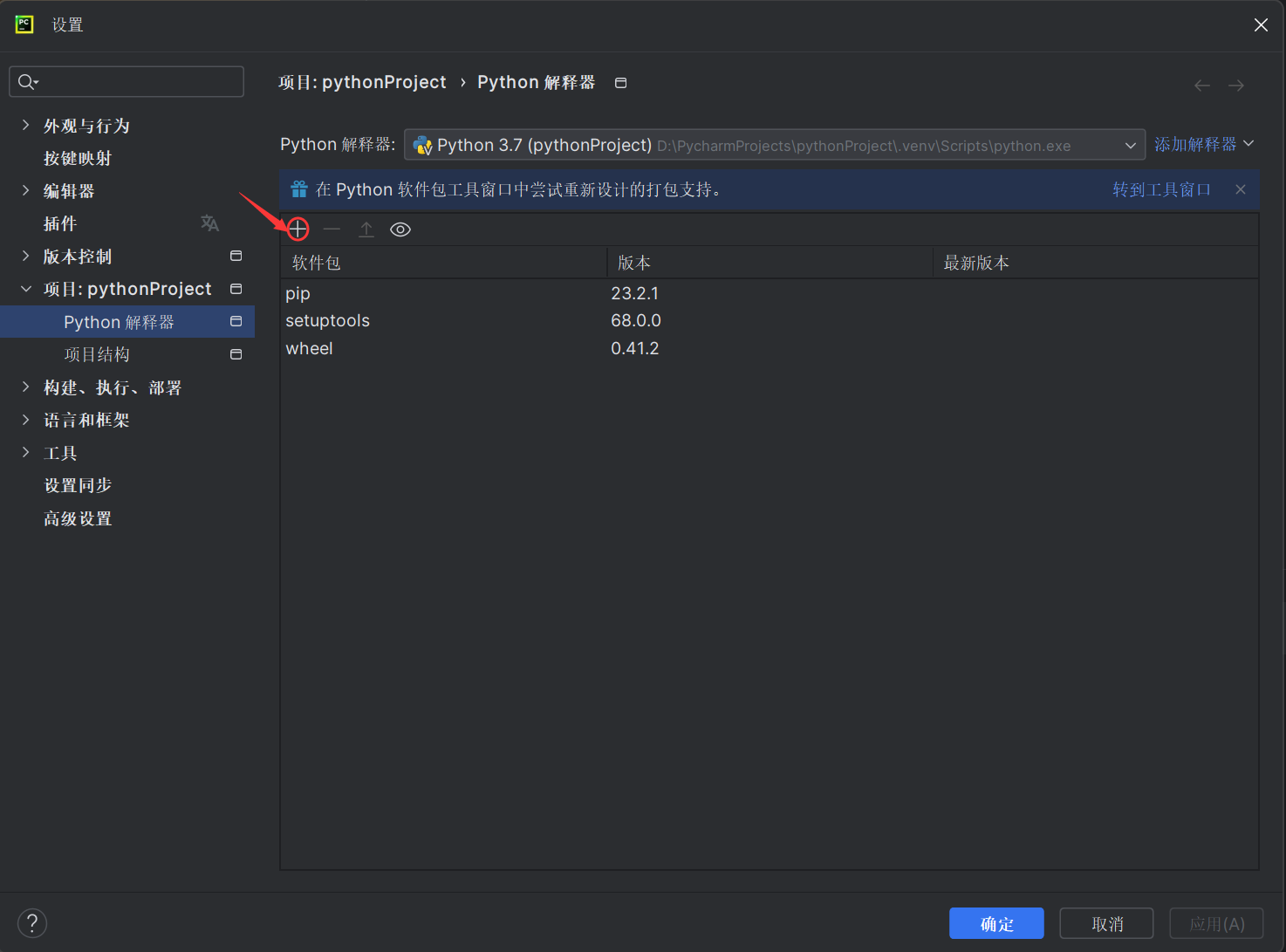
Task: Click the minus uninstall package icon
Action: tap(332, 229)
